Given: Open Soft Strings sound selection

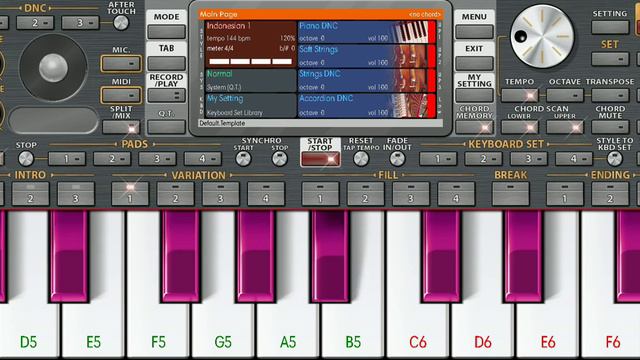Looking at the screenshot, I should [366, 56].
